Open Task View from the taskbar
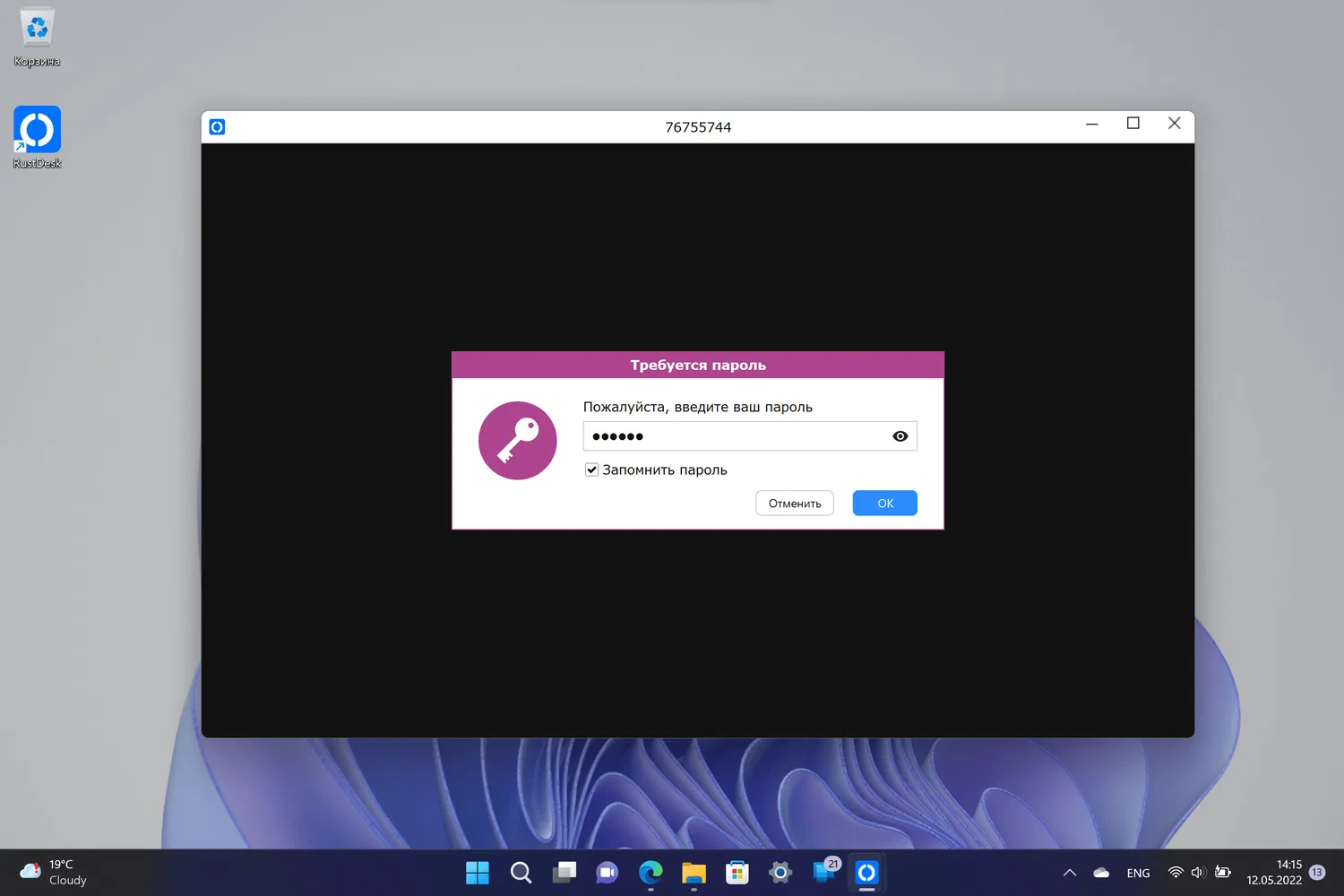Screen dimensions: 1344x896 coord(564,873)
